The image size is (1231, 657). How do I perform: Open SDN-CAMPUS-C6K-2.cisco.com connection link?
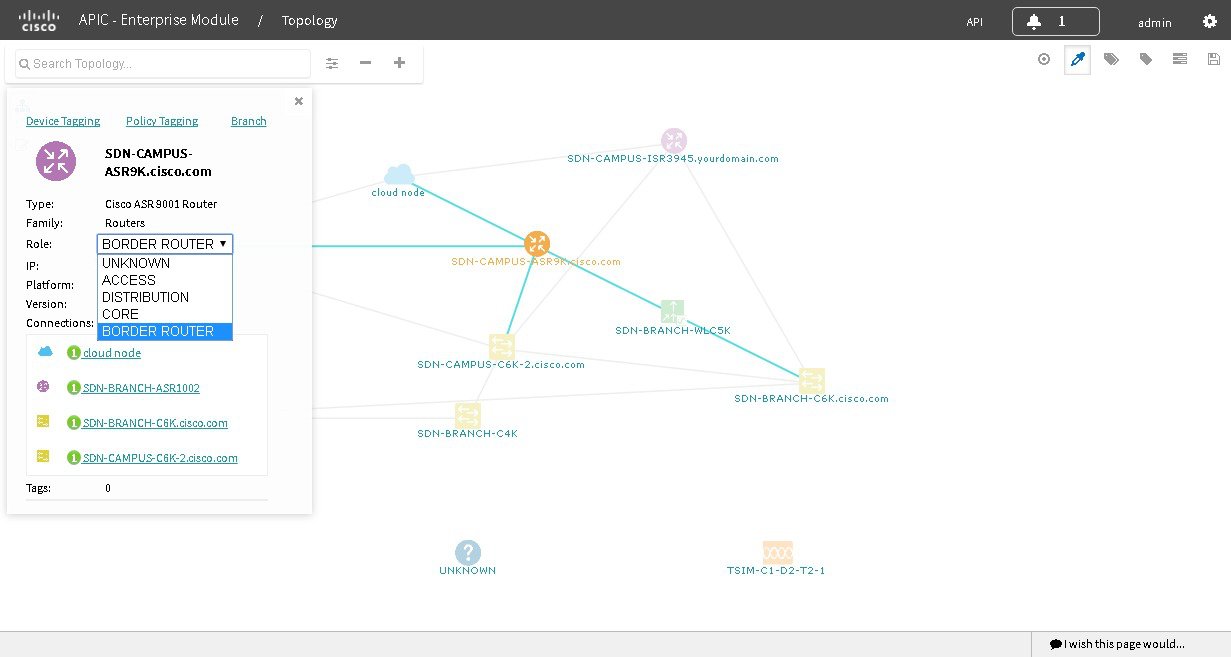[160, 458]
